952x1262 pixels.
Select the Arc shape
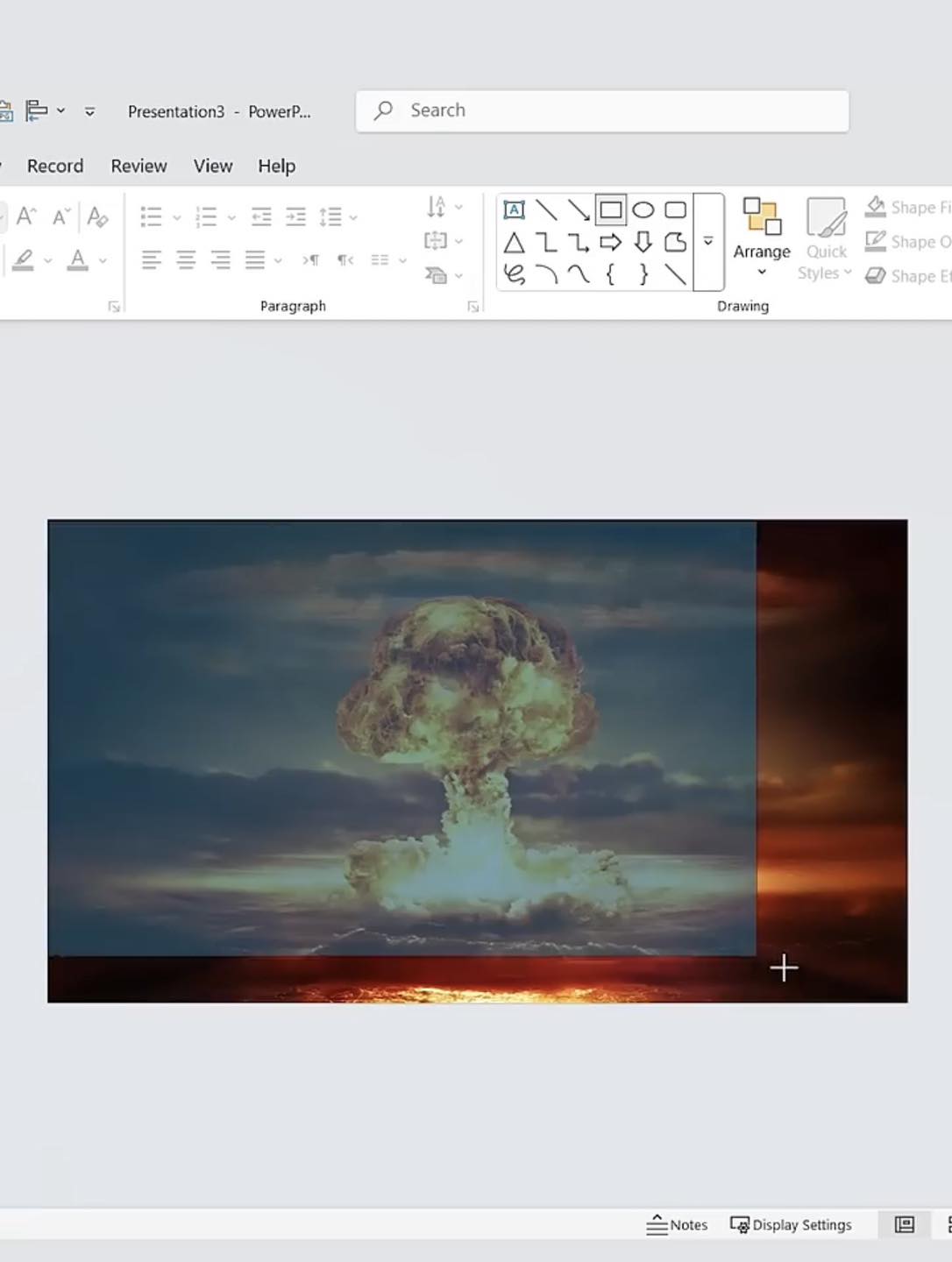547,274
